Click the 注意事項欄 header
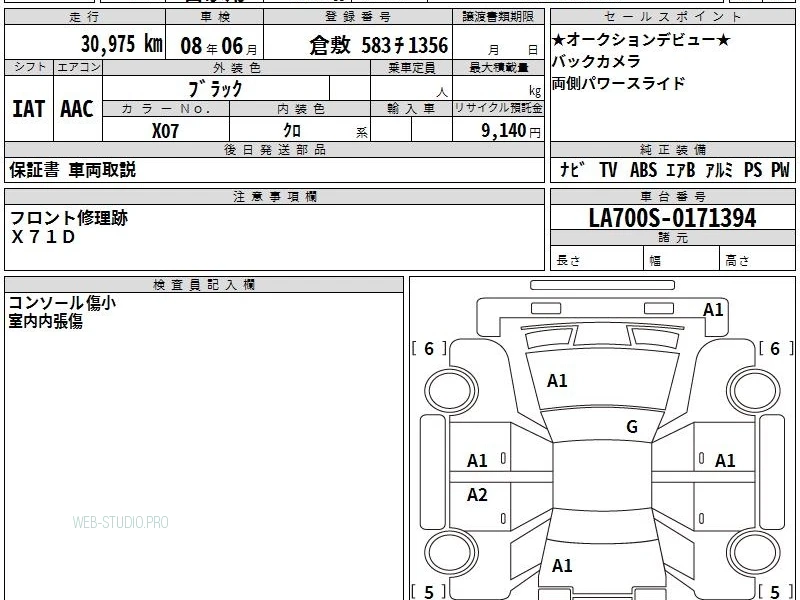800x600 pixels. [274, 196]
